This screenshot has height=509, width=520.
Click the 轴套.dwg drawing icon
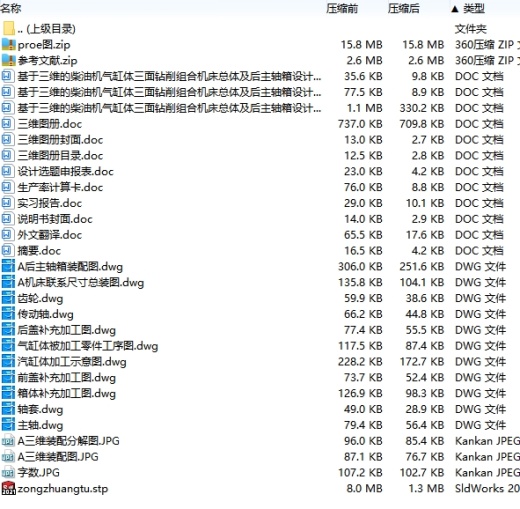pyautogui.click(x=8, y=409)
